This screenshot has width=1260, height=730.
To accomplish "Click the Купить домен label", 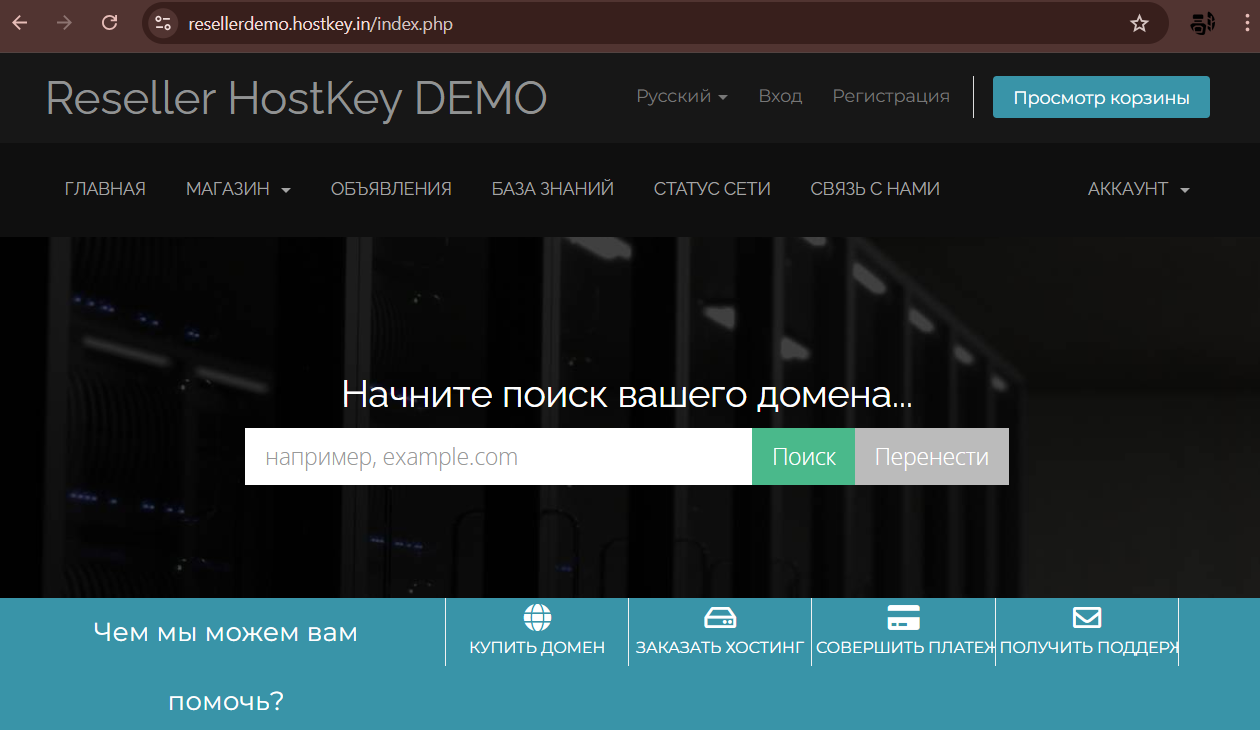I will tap(537, 647).
